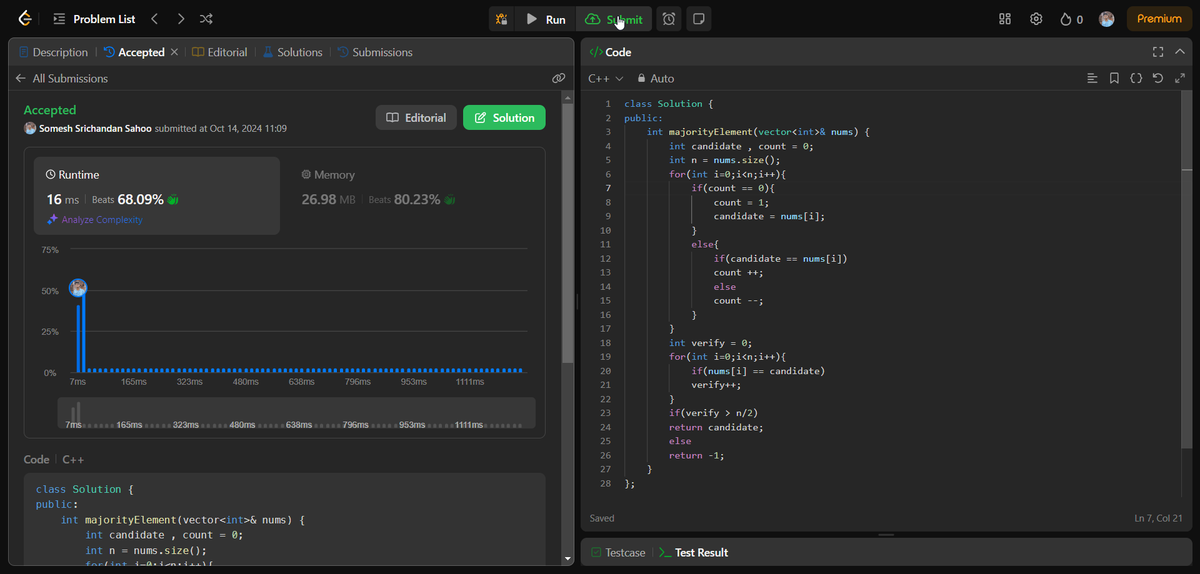Open Somesh Srichandan Sahoo's profile
This screenshot has width=1200, height=574.
(95, 129)
